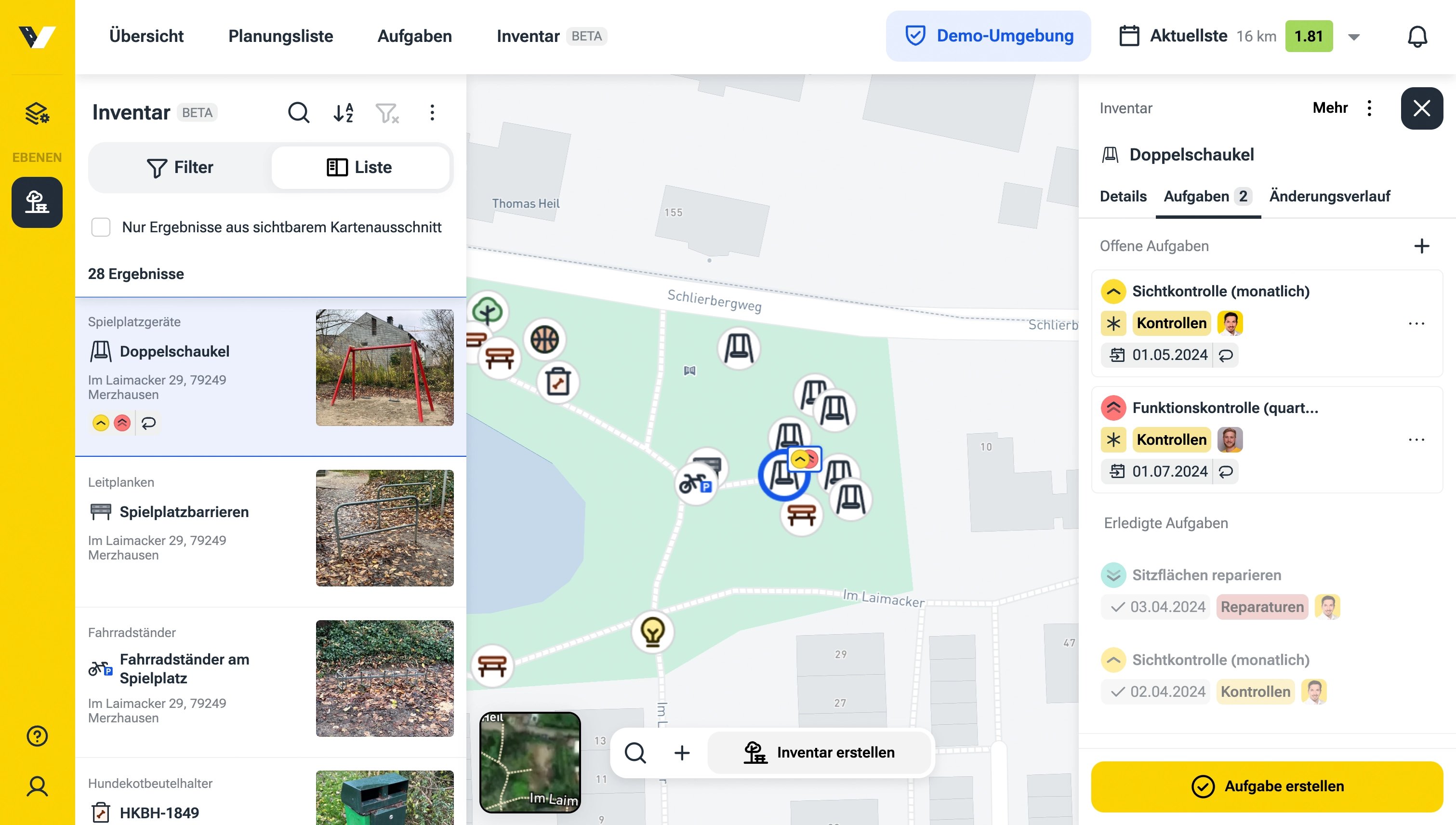
Task: Click the basketball marker on the map
Action: 544,340
